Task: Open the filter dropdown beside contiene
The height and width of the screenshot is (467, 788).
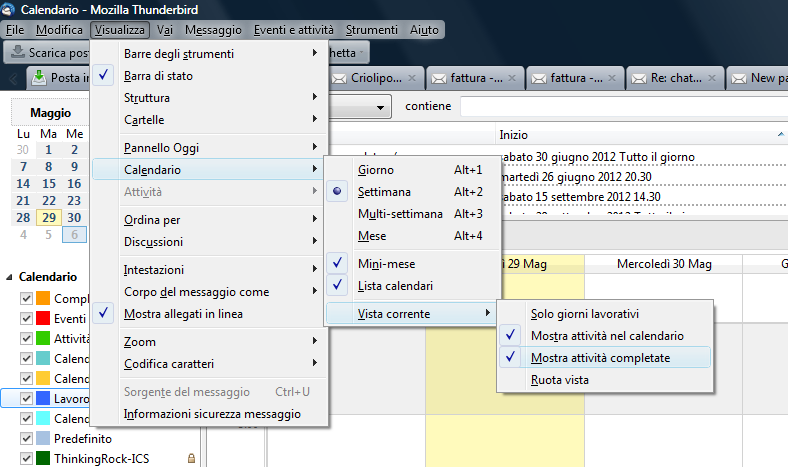Action: pos(380,107)
